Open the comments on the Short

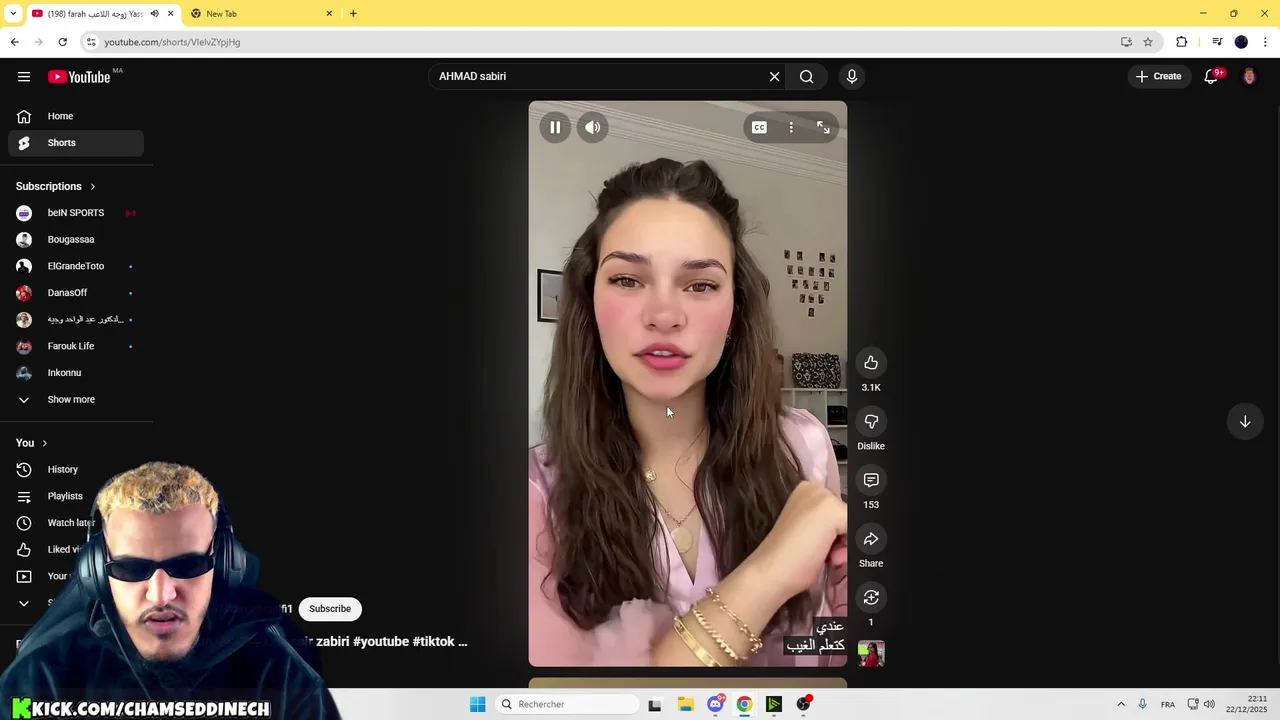coord(871,481)
